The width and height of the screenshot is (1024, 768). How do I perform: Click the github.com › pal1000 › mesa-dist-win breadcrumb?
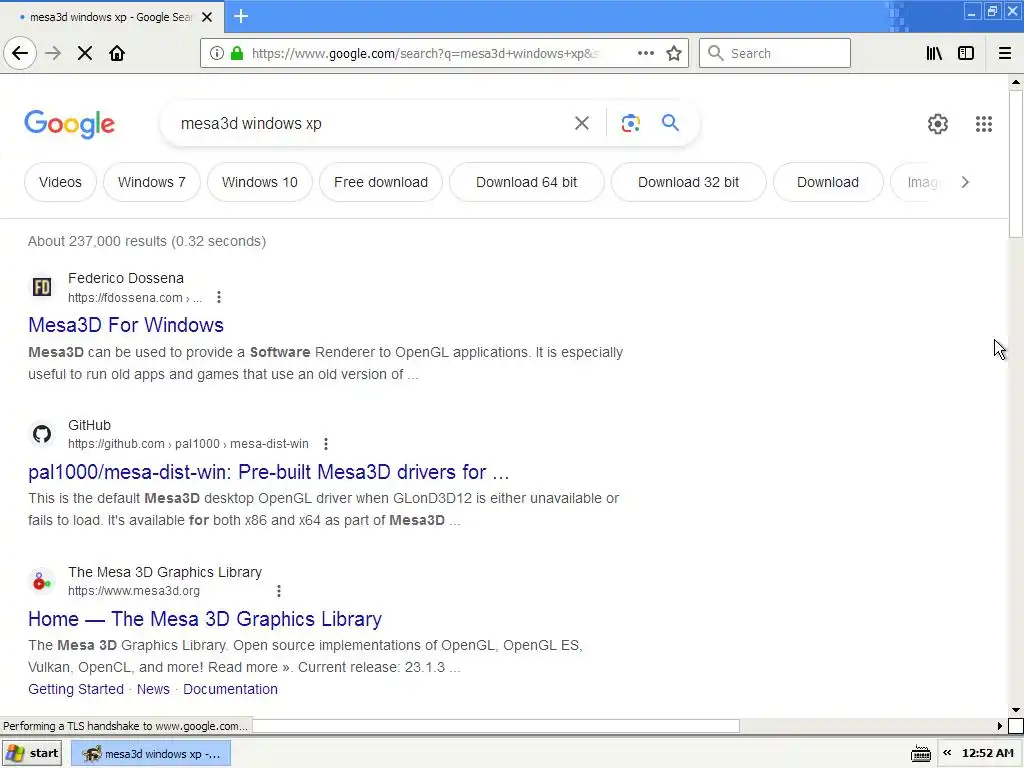[188, 444]
